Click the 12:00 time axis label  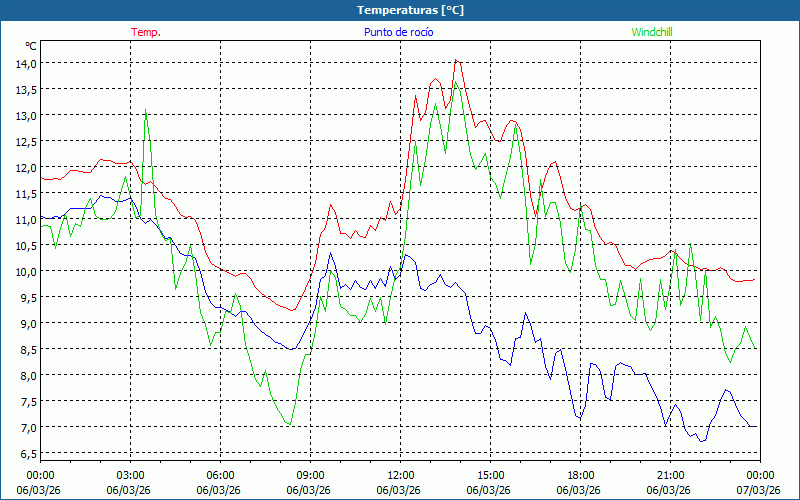click(400, 475)
